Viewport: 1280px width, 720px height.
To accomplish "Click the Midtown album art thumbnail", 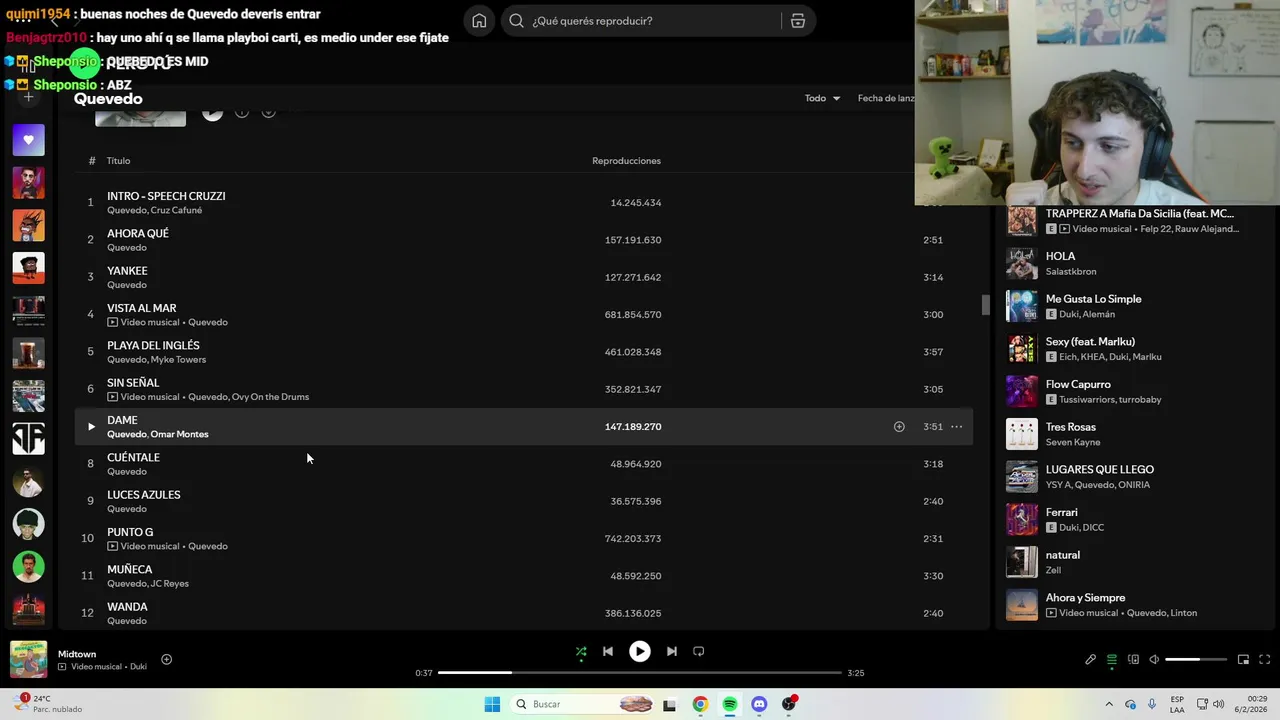I will click(x=28, y=660).
